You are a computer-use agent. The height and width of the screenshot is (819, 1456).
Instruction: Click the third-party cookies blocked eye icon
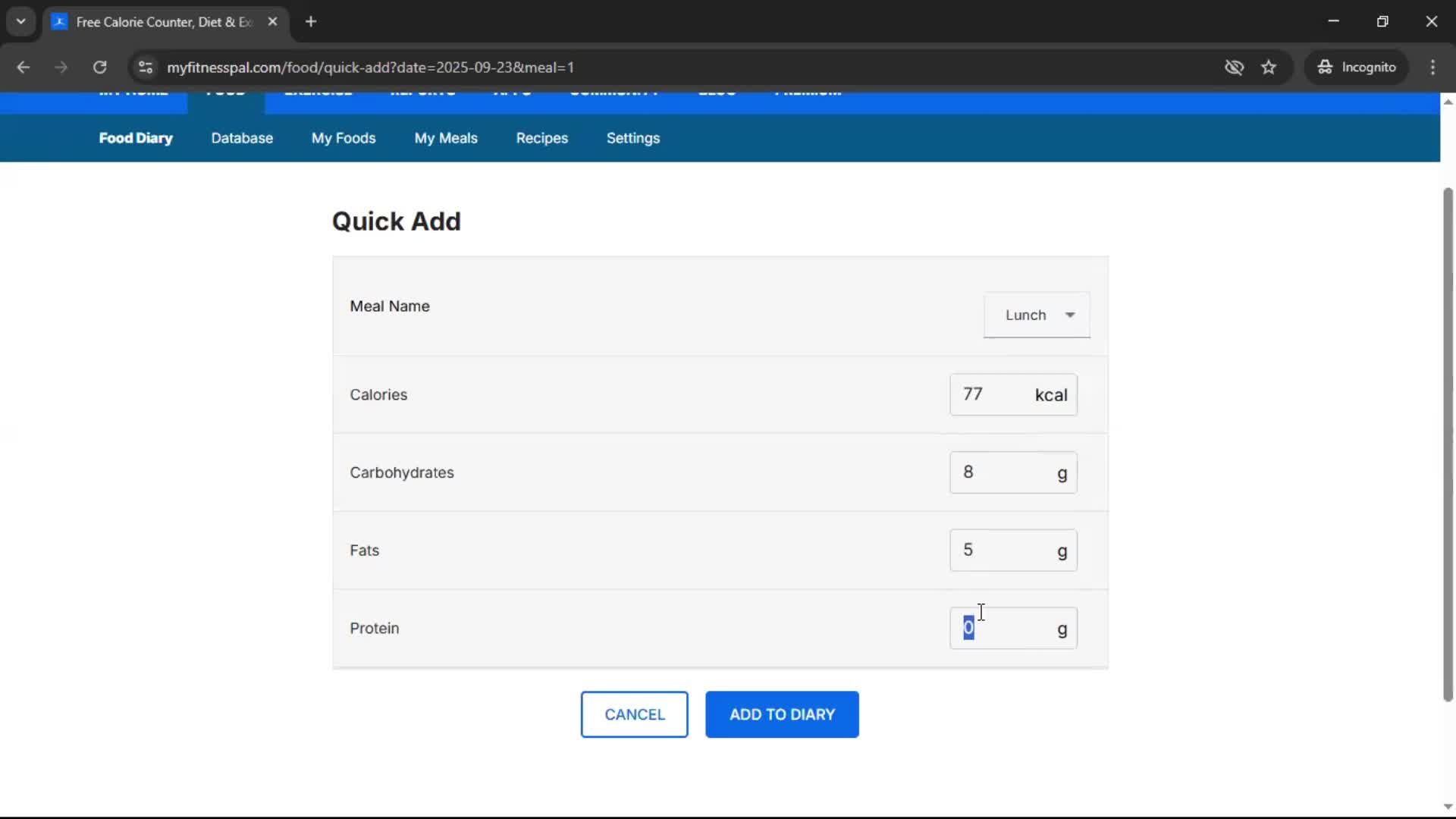click(1234, 67)
